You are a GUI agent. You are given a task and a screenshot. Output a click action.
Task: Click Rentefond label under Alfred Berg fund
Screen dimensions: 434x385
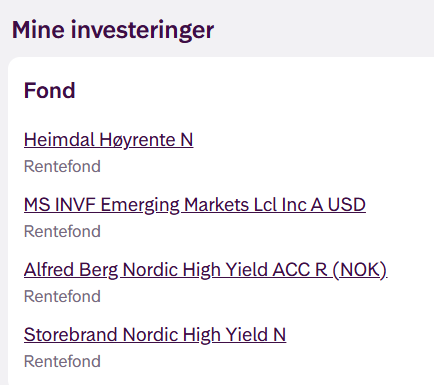click(x=62, y=296)
